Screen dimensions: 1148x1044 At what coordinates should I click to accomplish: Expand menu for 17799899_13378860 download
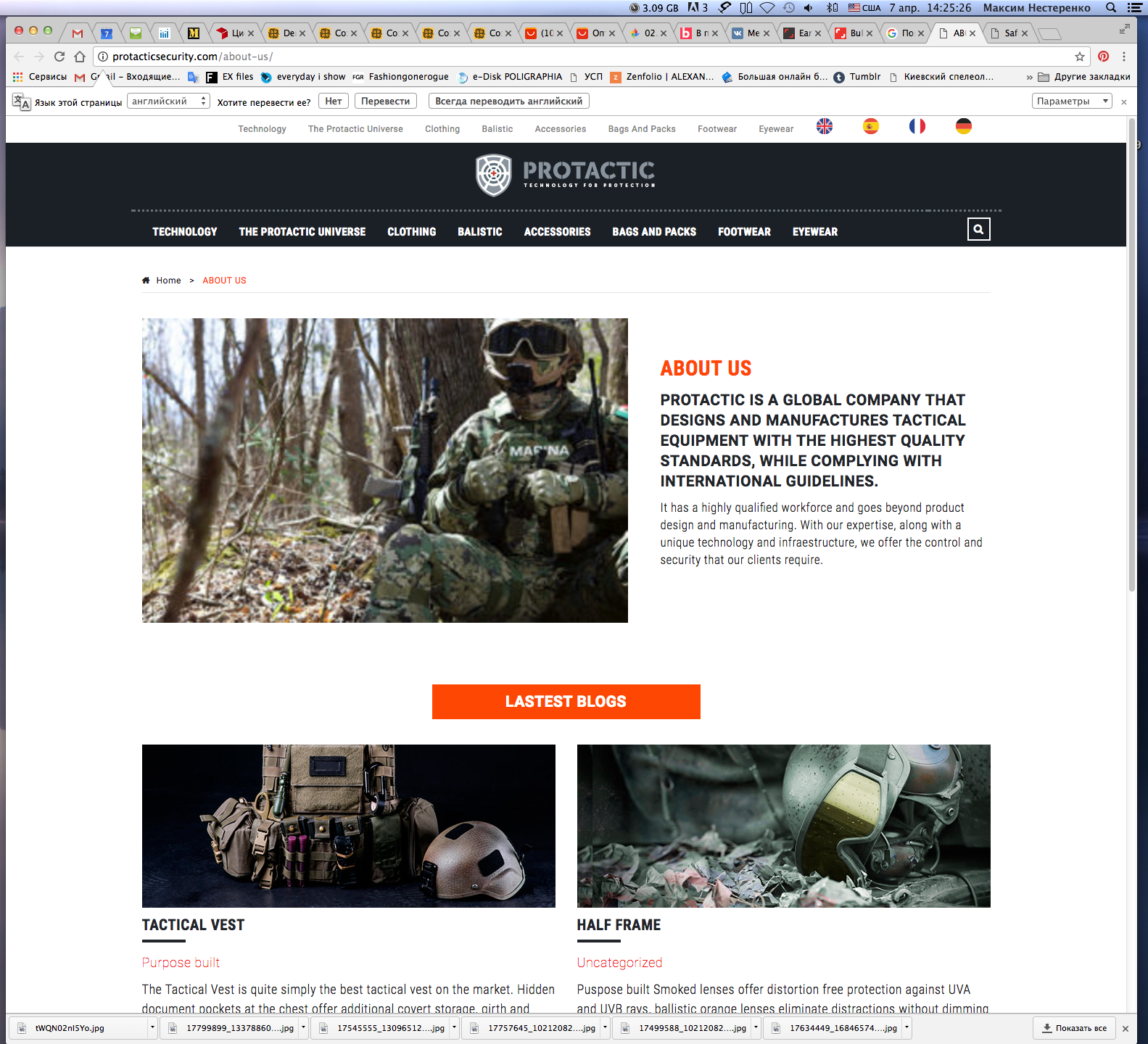[303, 1027]
